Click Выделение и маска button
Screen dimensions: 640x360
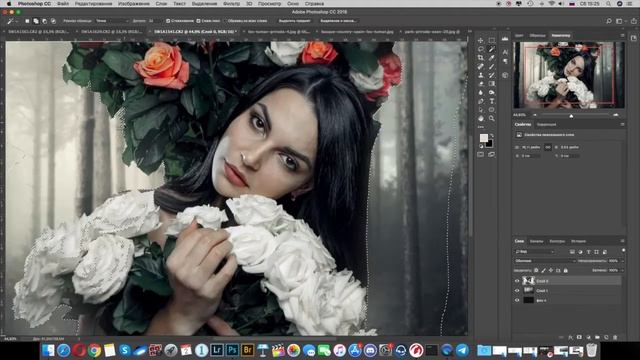pyautogui.click(x=338, y=21)
